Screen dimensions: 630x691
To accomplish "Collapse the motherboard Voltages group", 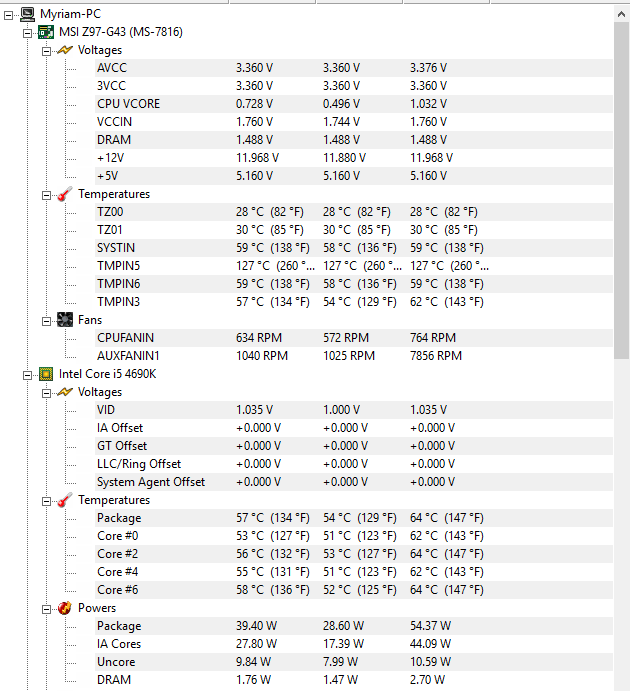I will tap(46, 52).
